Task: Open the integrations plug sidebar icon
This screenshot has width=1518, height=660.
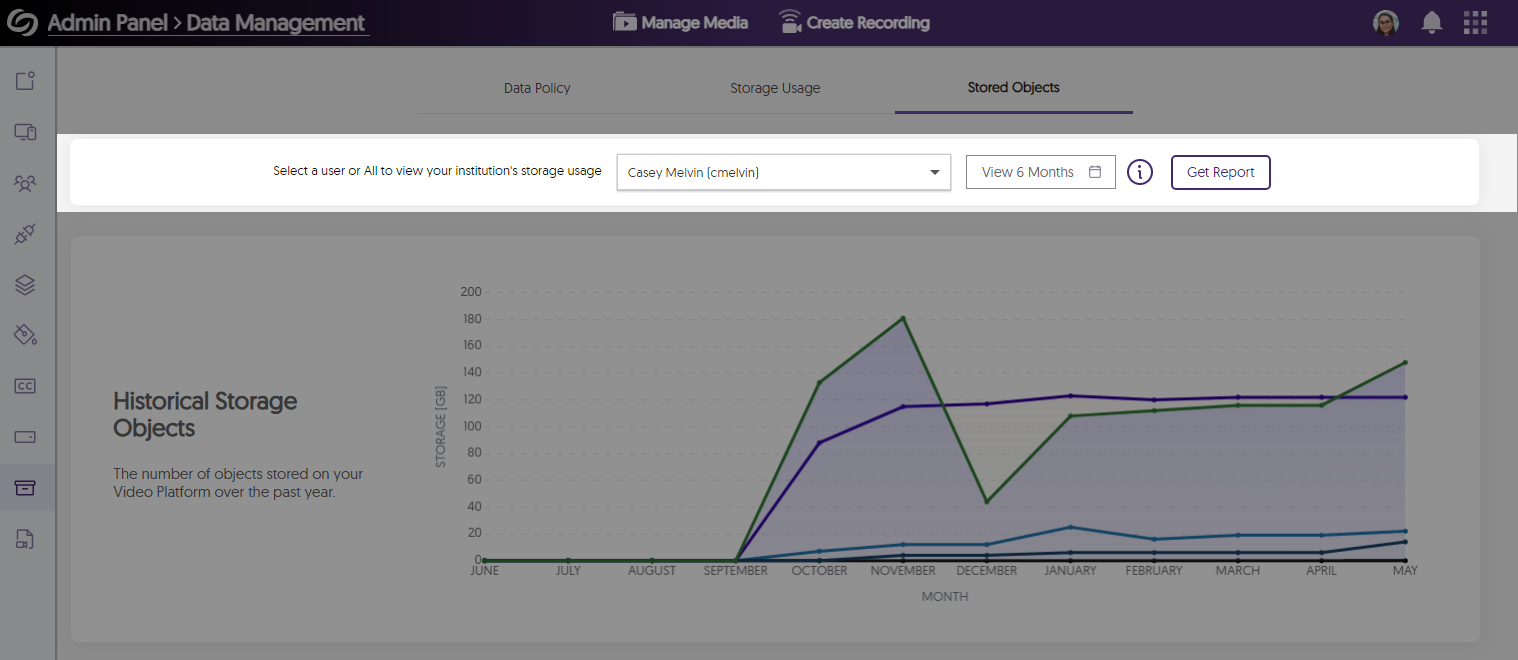Action: point(25,233)
